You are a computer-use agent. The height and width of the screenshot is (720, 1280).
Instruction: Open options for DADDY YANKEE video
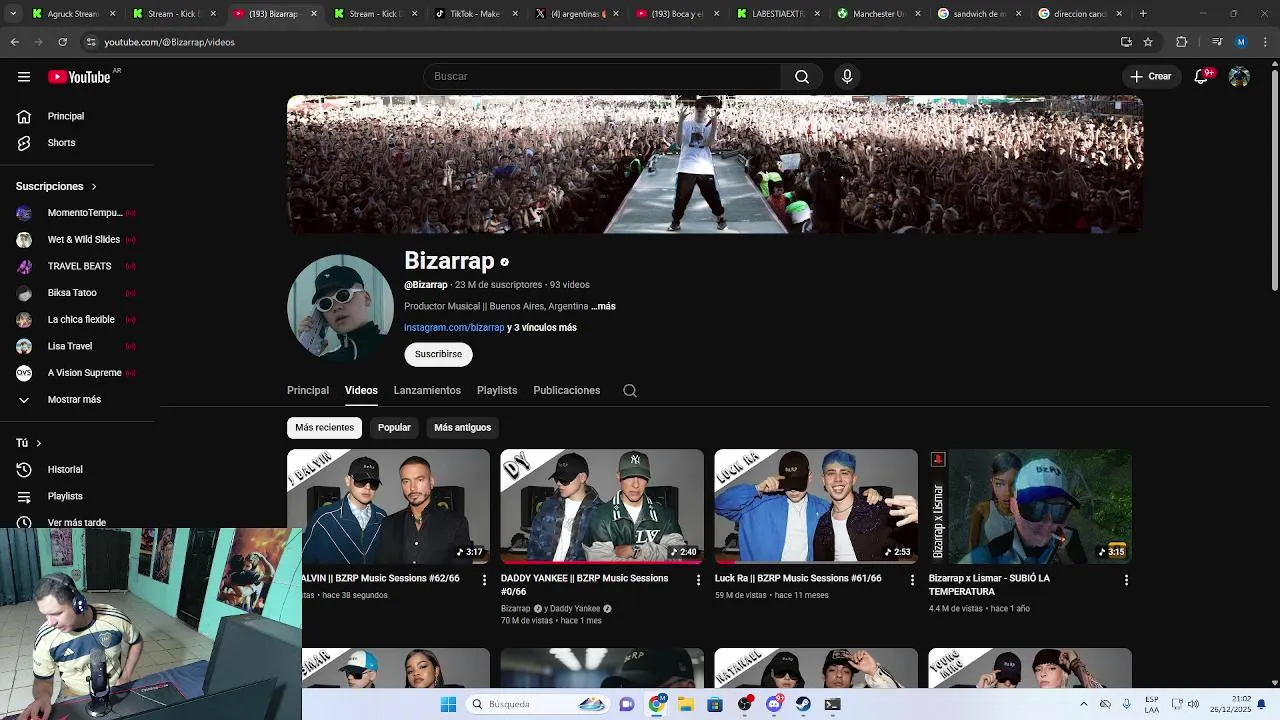698,580
